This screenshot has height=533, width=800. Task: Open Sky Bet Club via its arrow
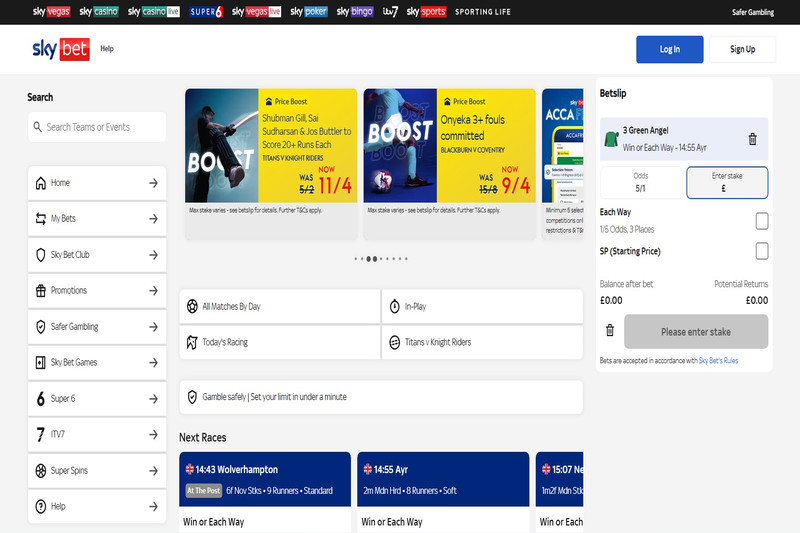pos(153,255)
